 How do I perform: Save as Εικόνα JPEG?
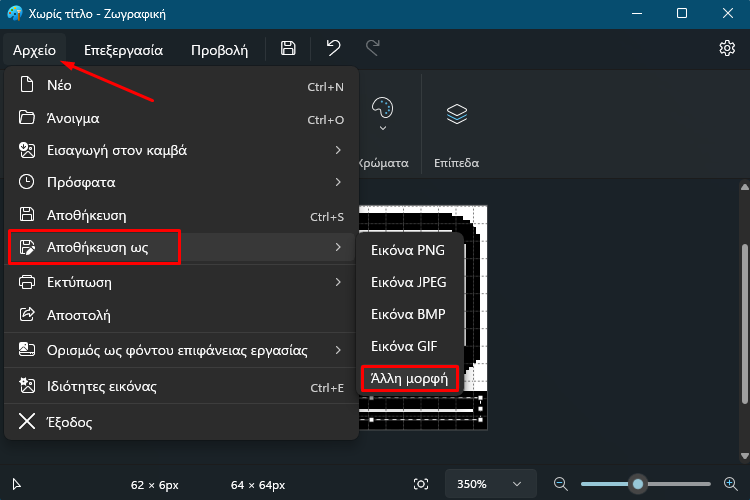pos(410,282)
